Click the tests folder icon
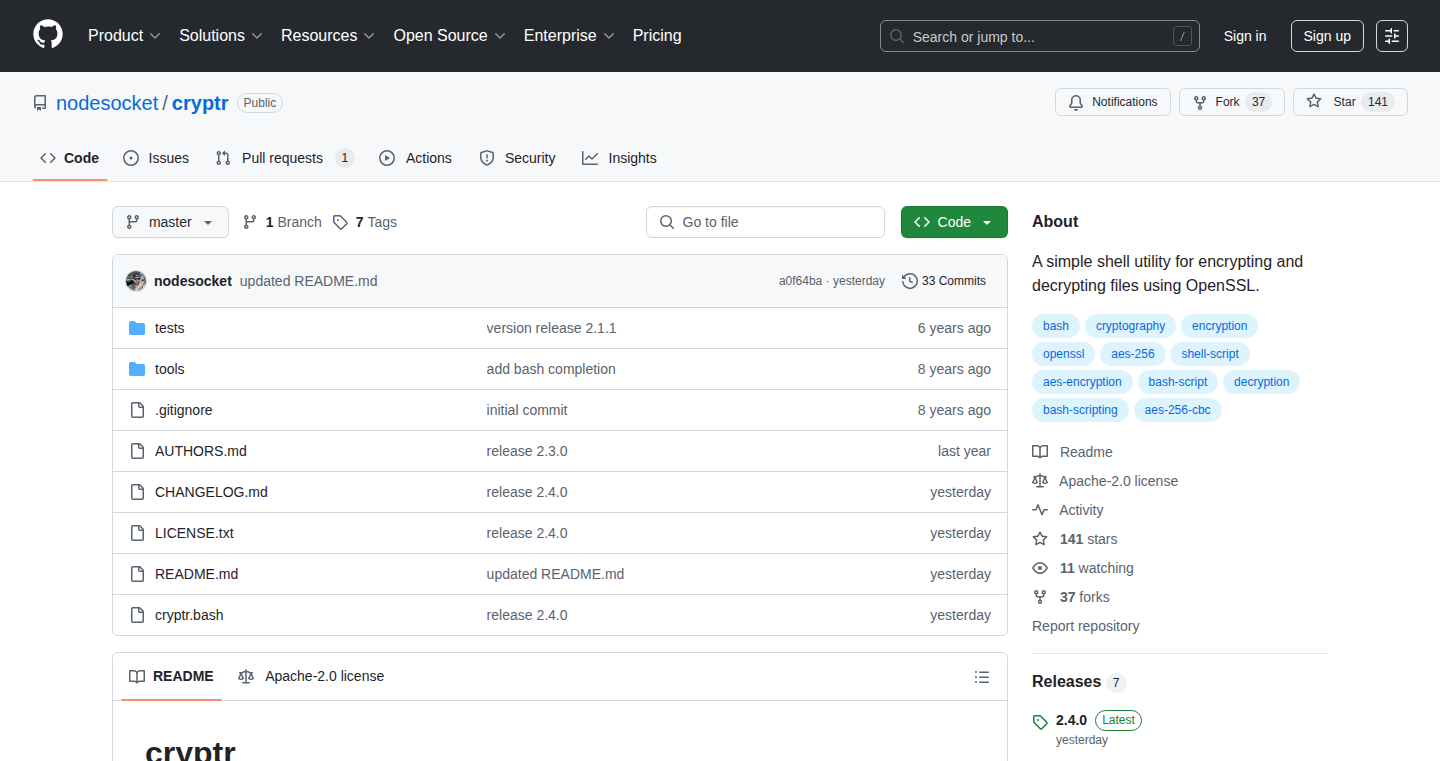The width and height of the screenshot is (1440, 761). point(137,328)
